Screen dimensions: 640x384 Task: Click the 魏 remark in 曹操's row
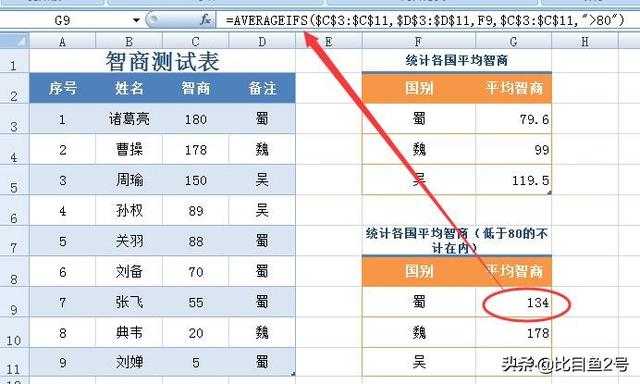coord(262,149)
